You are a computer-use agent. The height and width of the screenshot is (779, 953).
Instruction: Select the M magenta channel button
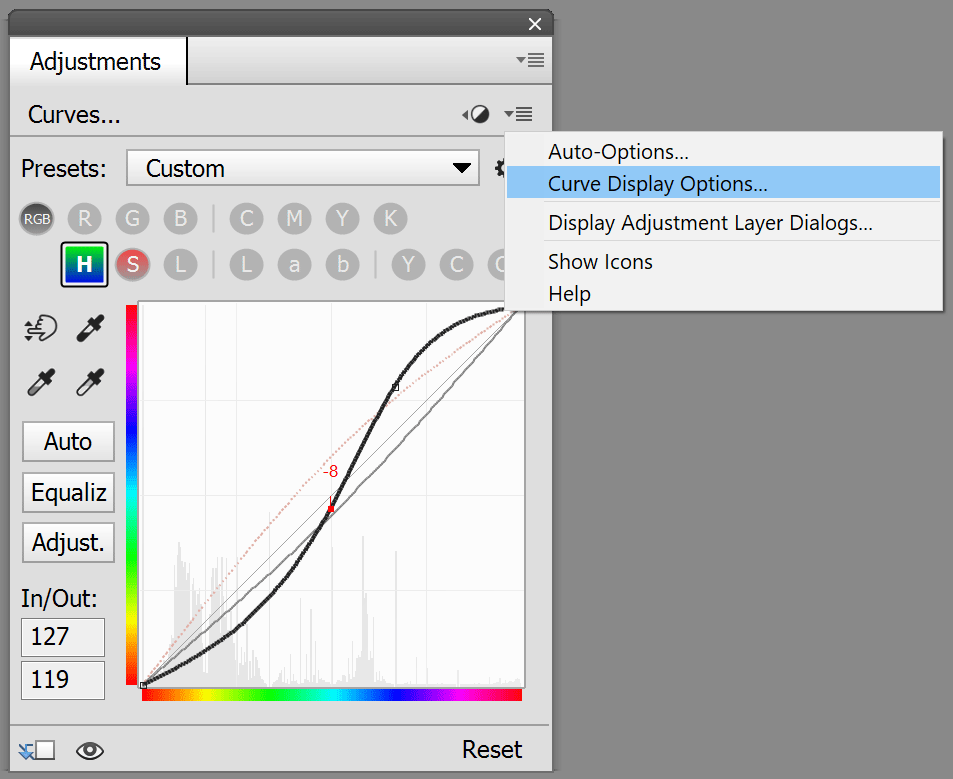(294, 219)
